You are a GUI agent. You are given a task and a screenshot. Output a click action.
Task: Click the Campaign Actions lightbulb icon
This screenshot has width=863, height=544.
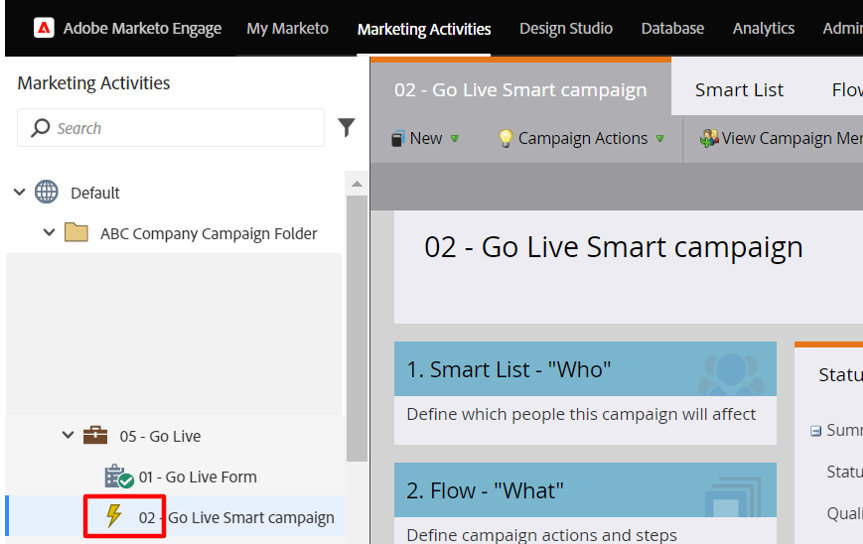[505, 138]
